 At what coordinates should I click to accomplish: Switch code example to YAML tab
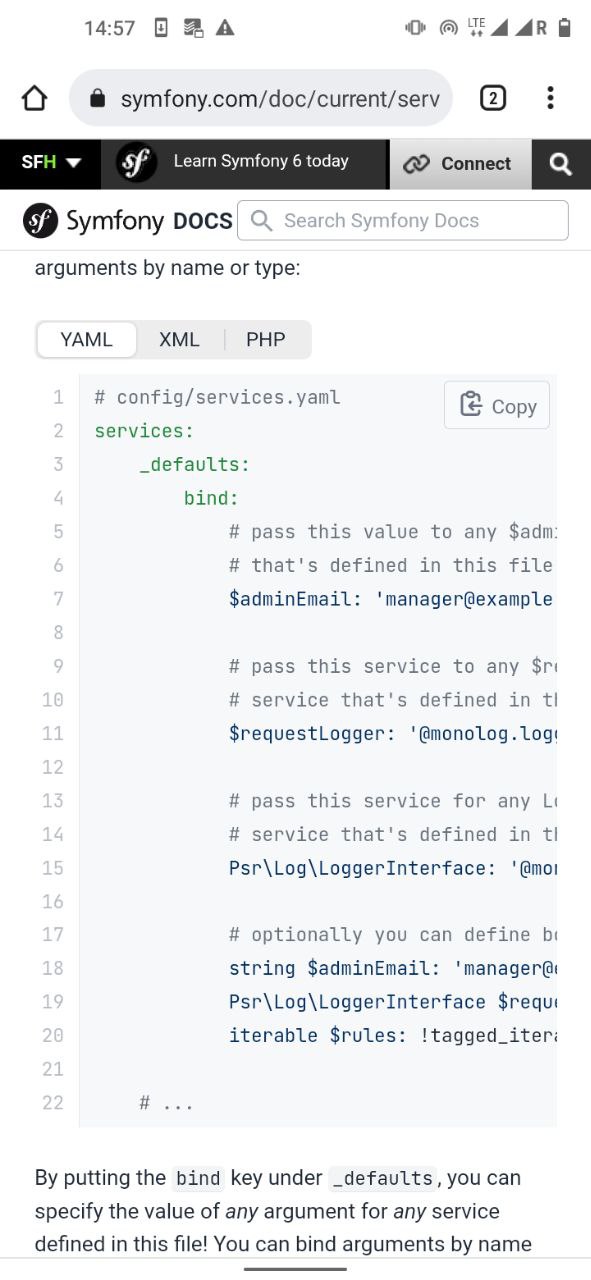click(x=87, y=340)
